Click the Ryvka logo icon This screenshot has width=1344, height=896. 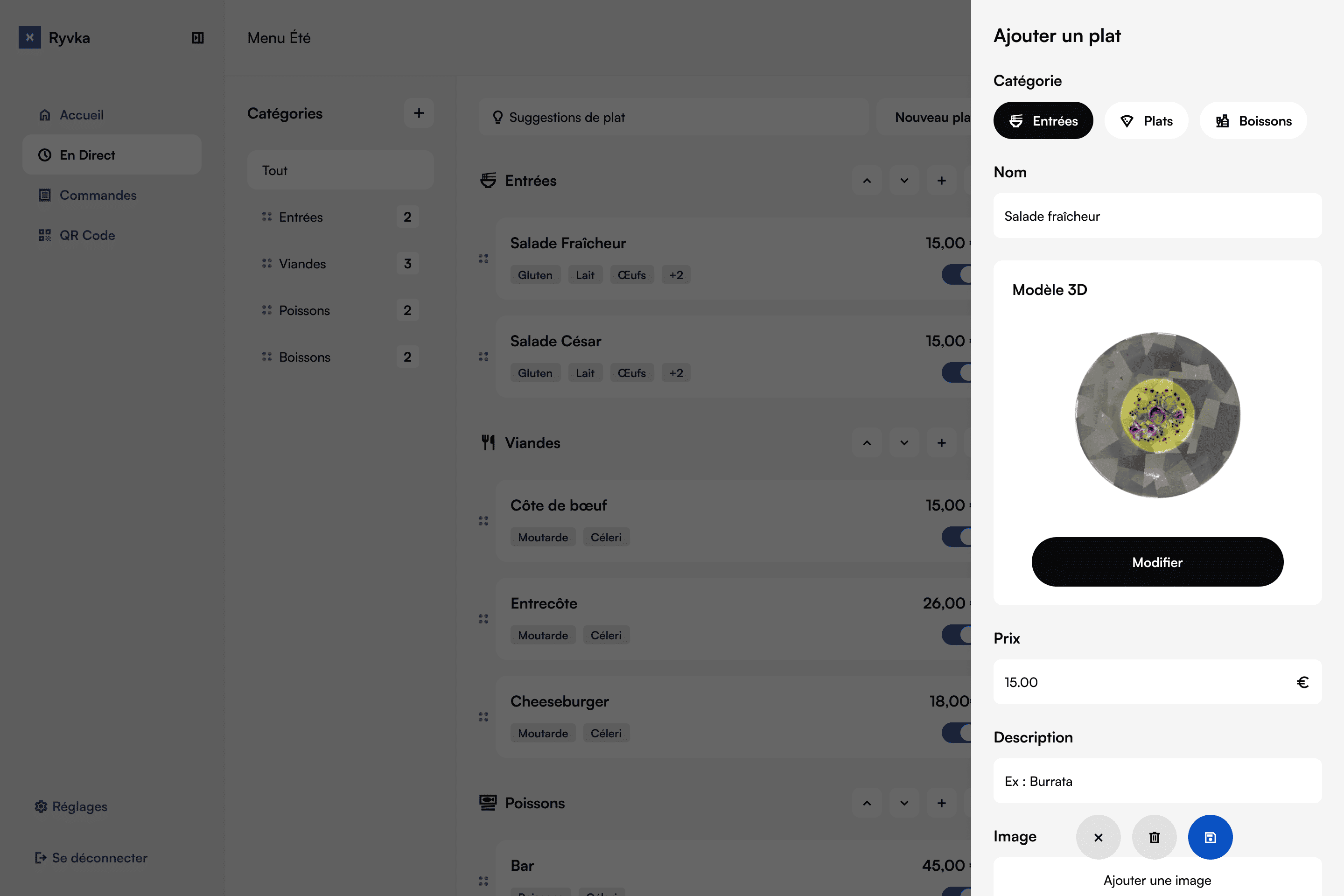[x=30, y=38]
